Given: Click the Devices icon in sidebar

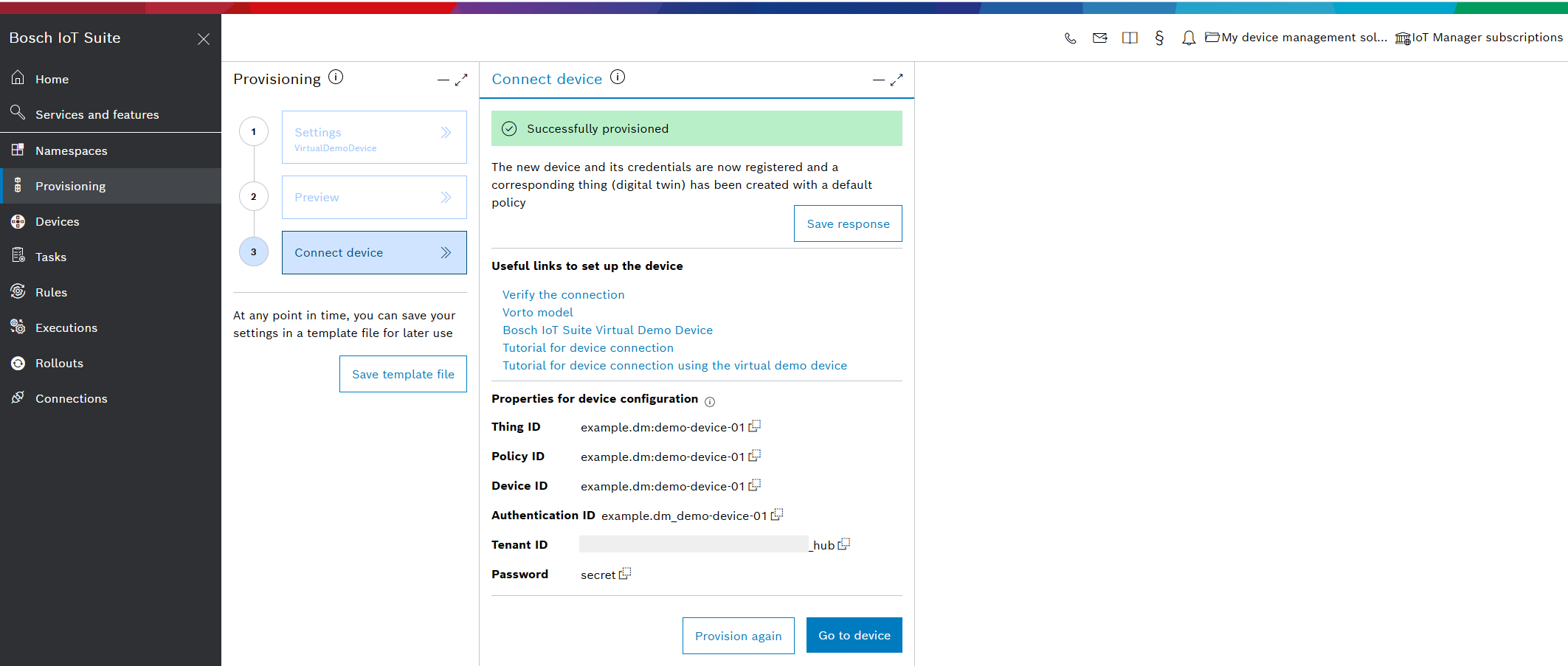Looking at the screenshot, I should [18, 221].
